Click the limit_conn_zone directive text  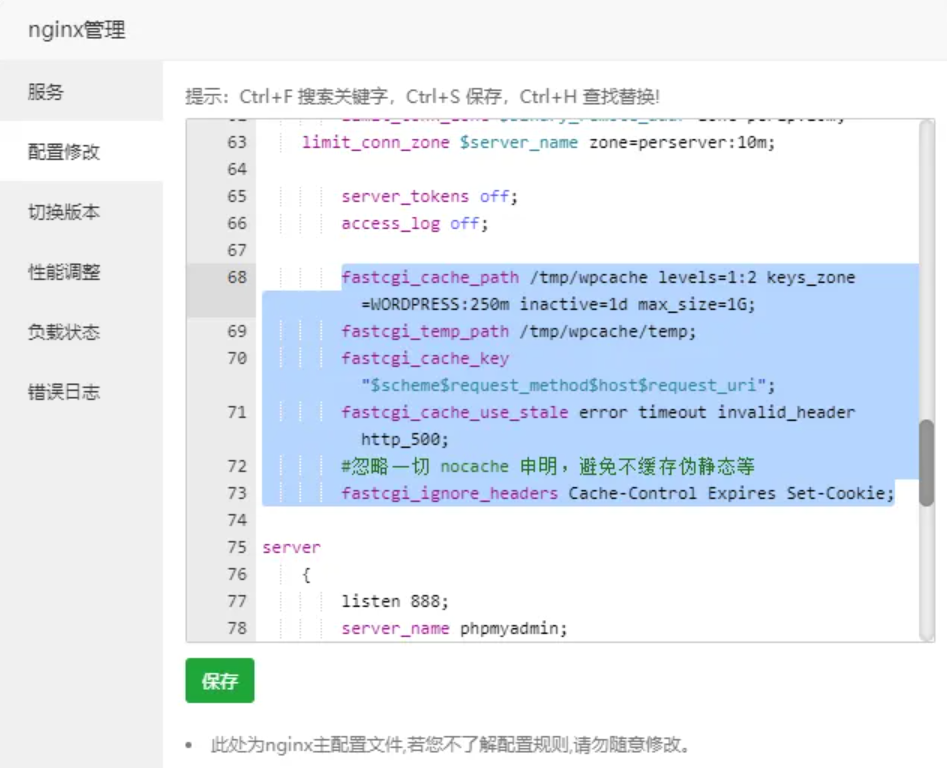coord(376,142)
